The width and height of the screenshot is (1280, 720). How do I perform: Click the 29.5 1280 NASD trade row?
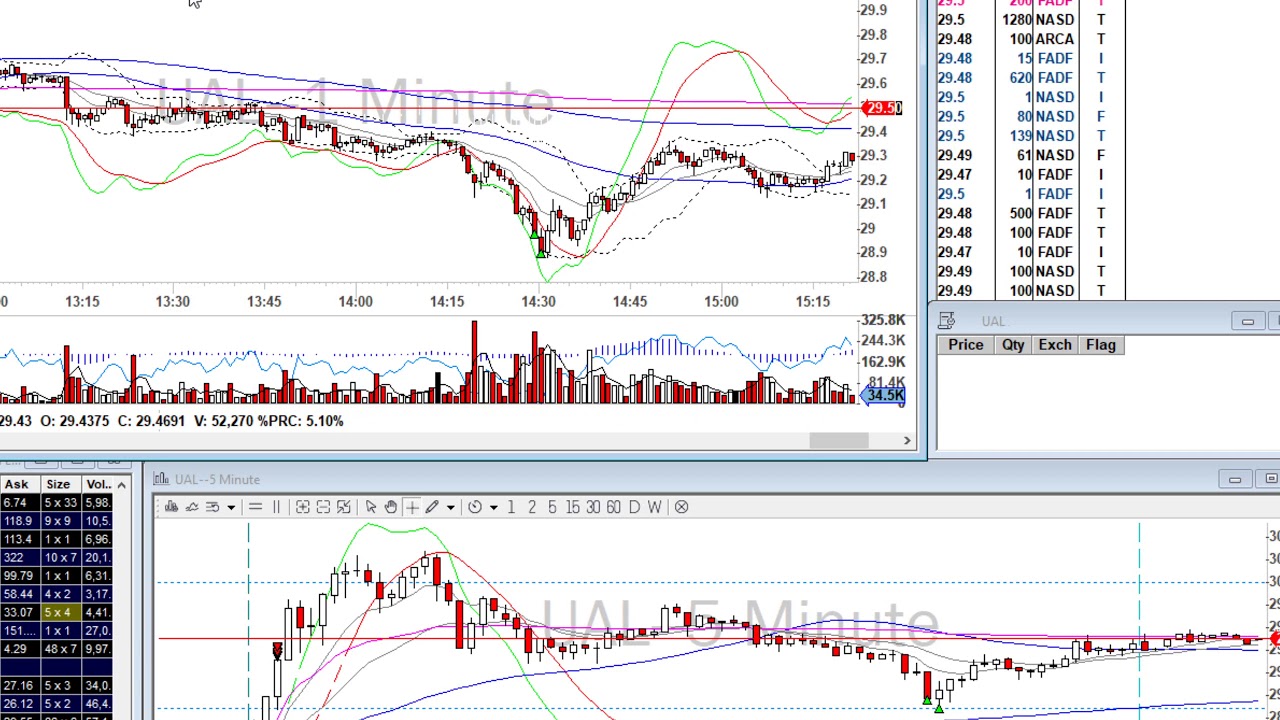click(1030, 20)
